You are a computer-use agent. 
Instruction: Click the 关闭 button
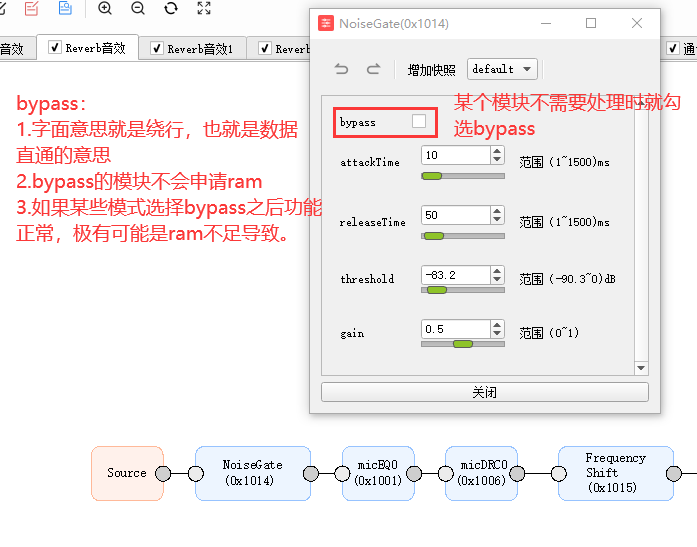pos(485,392)
